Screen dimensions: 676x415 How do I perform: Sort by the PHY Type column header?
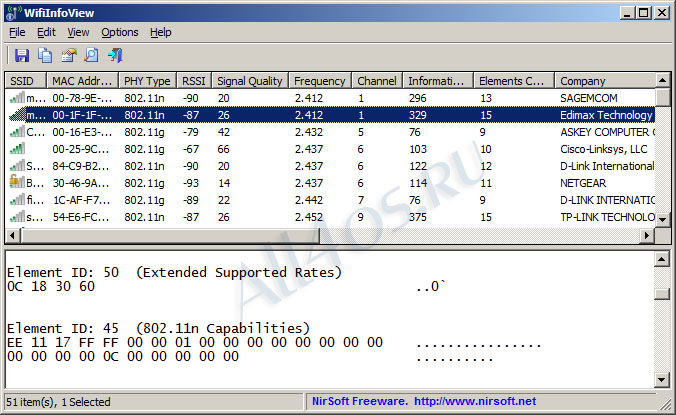tap(147, 81)
